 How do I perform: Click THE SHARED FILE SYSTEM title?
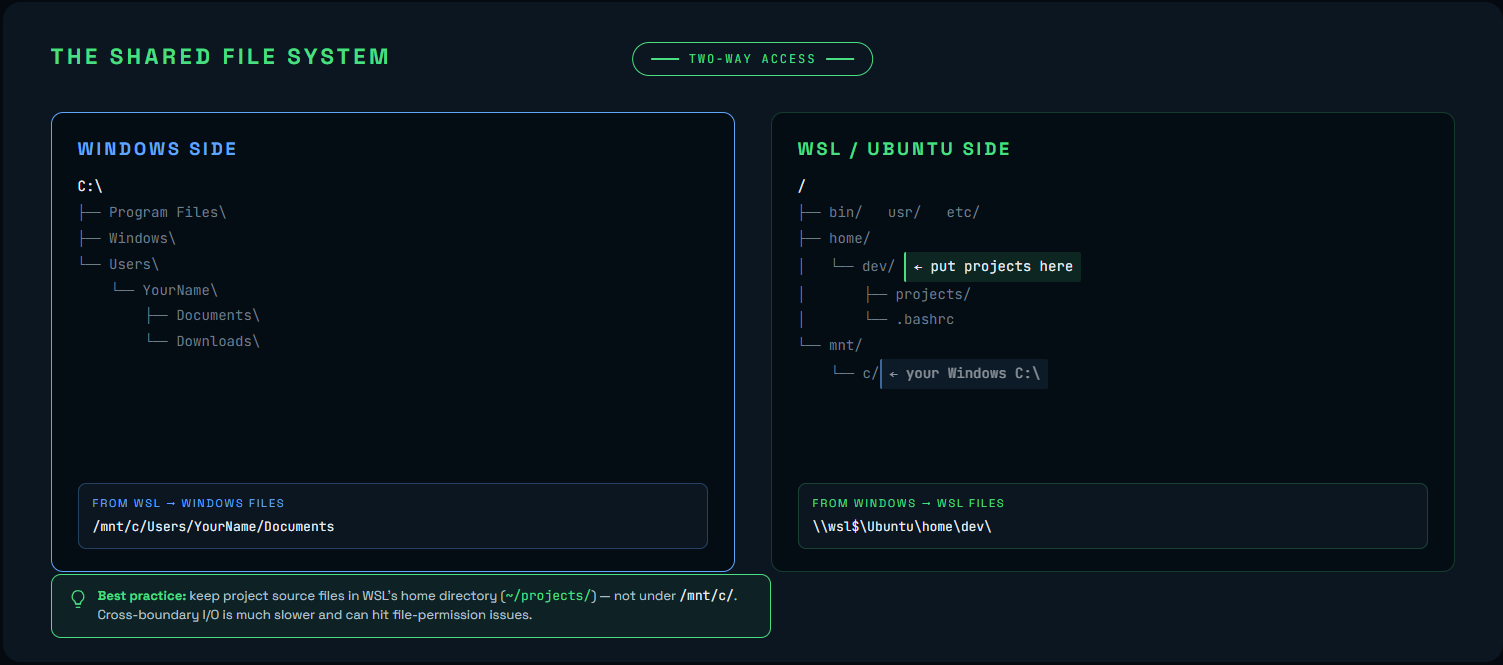(x=220, y=57)
